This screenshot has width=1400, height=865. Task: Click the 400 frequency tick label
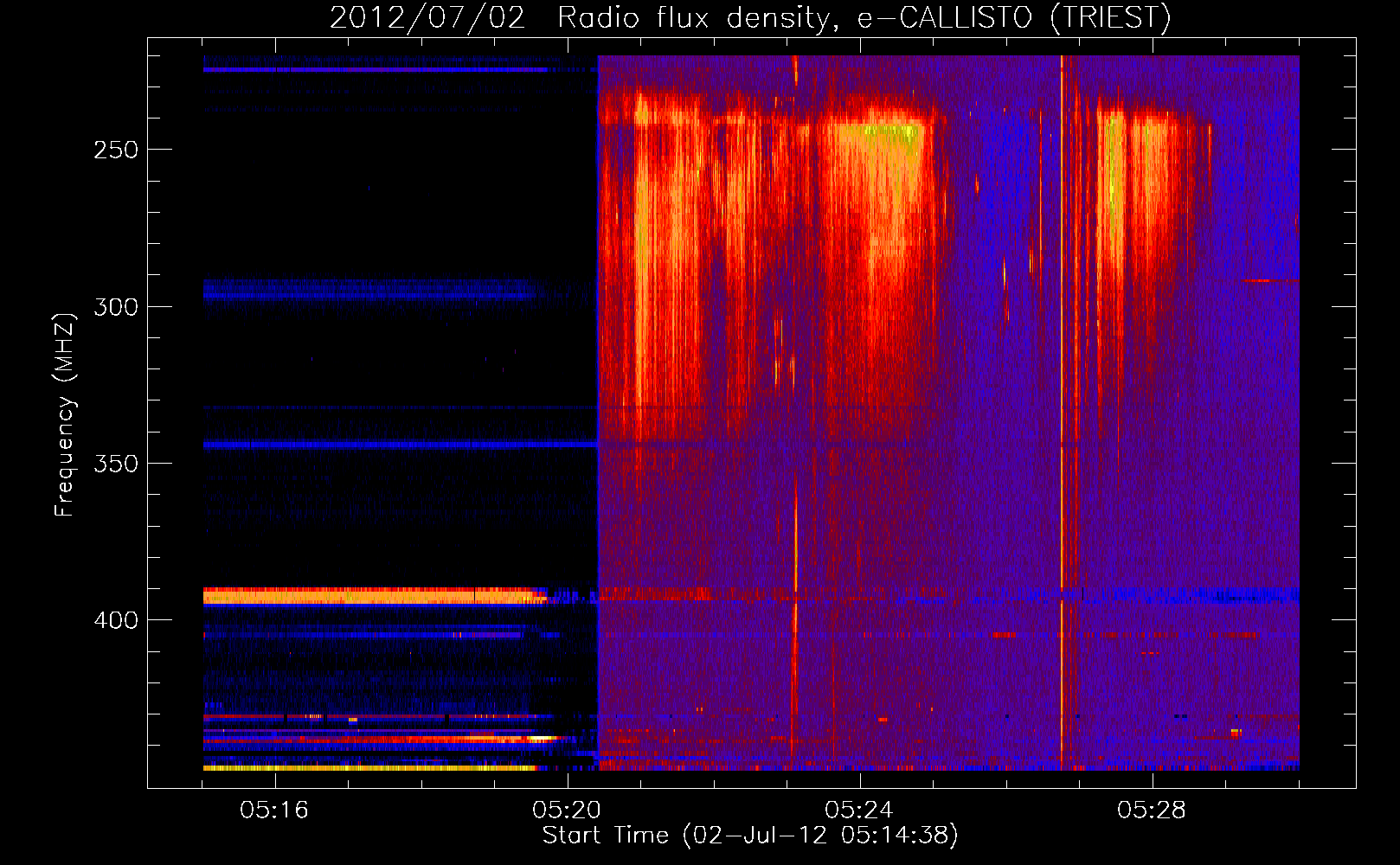point(116,620)
